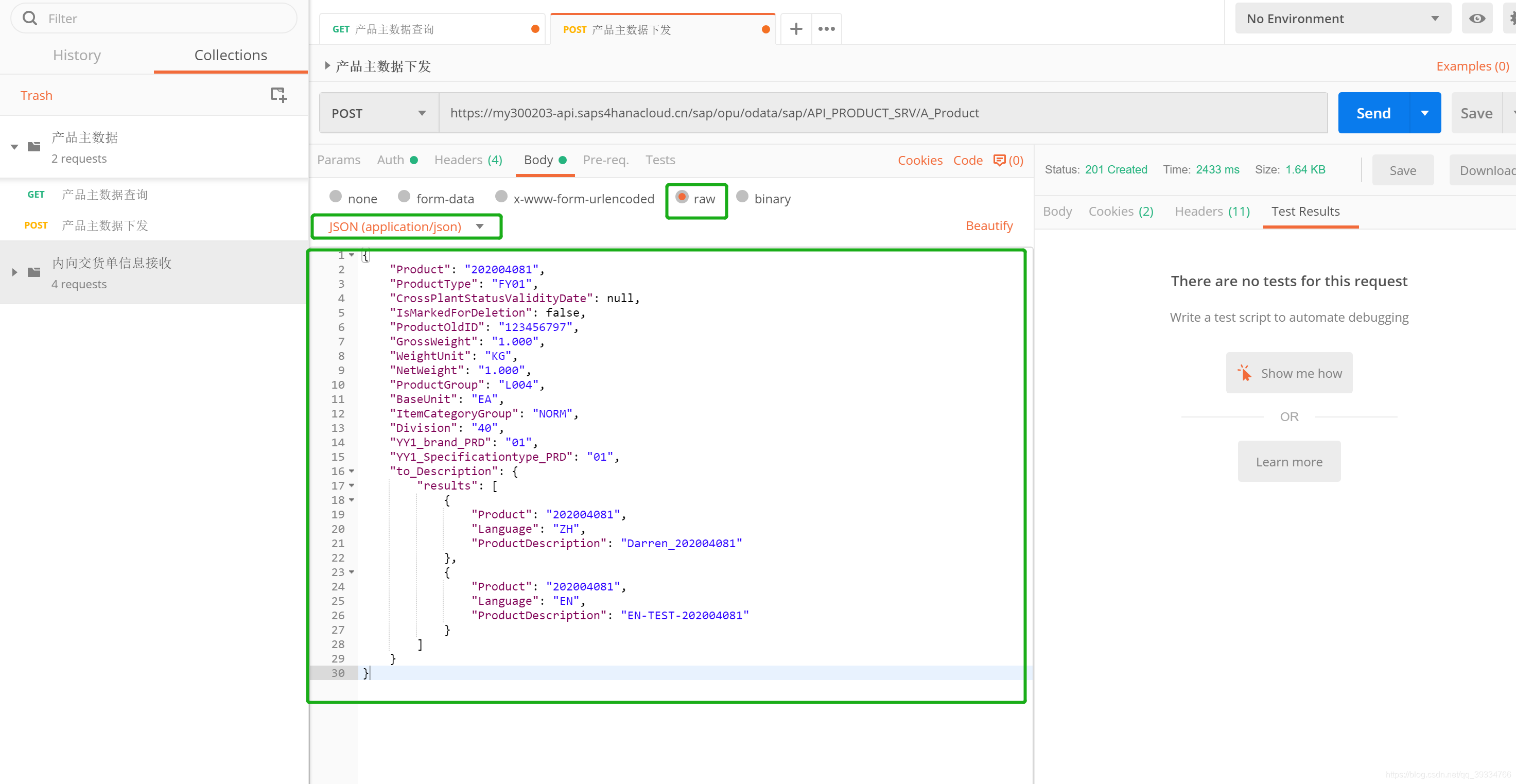Image resolution: width=1516 pixels, height=784 pixels.
Task: Click the Beautify icon to format JSON
Action: coord(991,225)
